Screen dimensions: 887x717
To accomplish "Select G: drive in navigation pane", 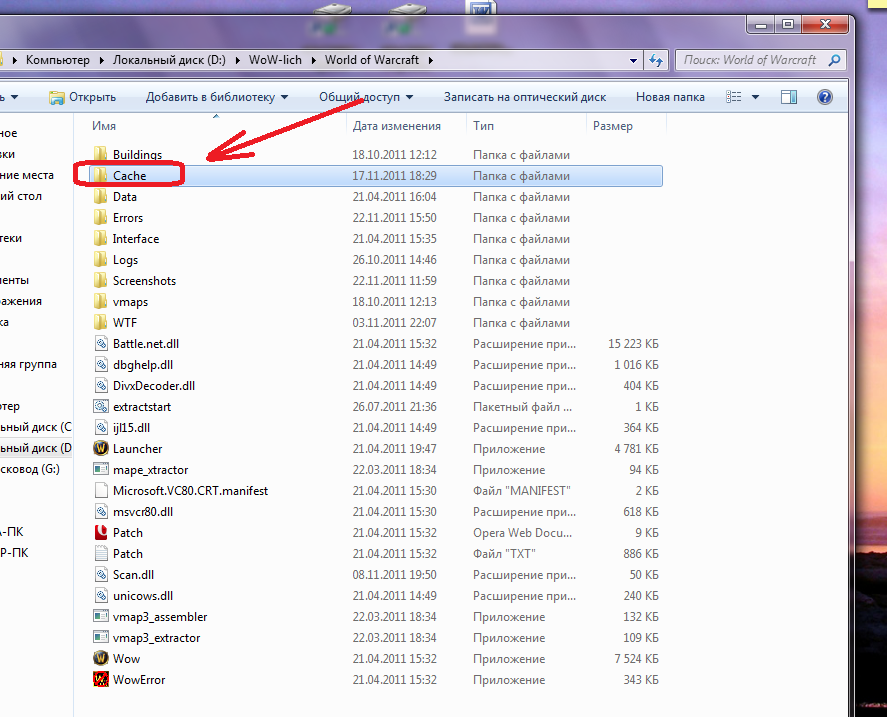I will pos(30,469).
